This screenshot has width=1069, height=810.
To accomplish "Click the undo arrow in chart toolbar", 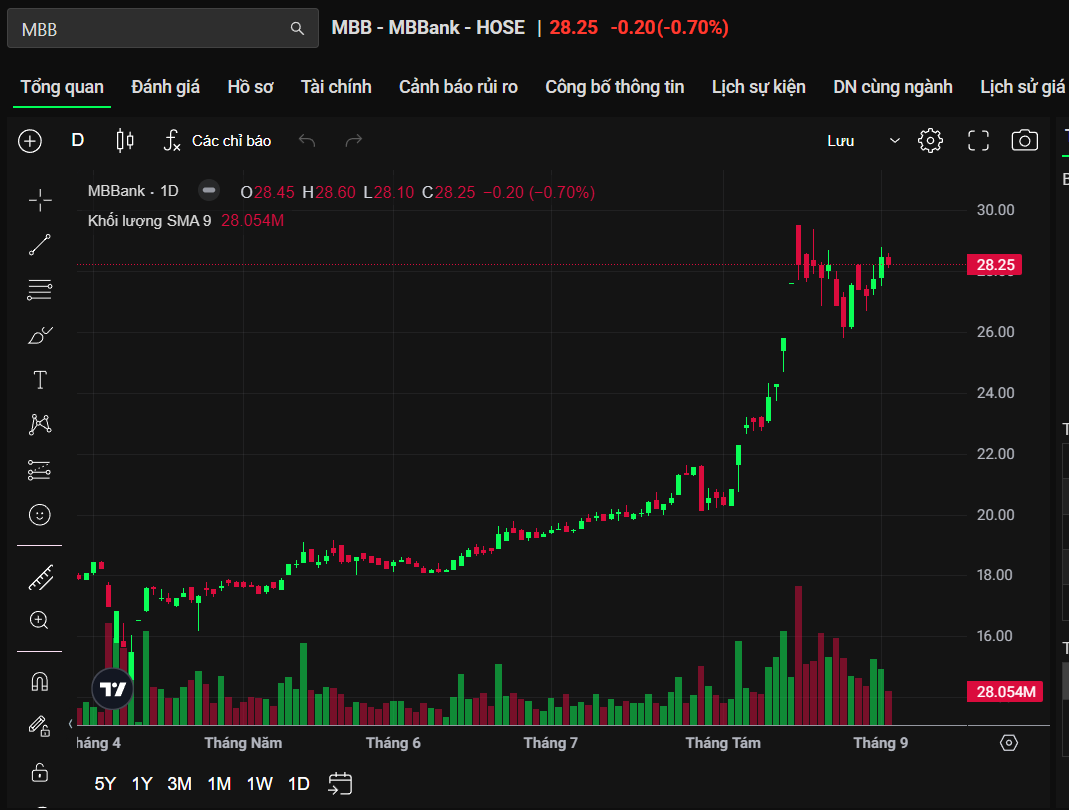I will point(307,140).
